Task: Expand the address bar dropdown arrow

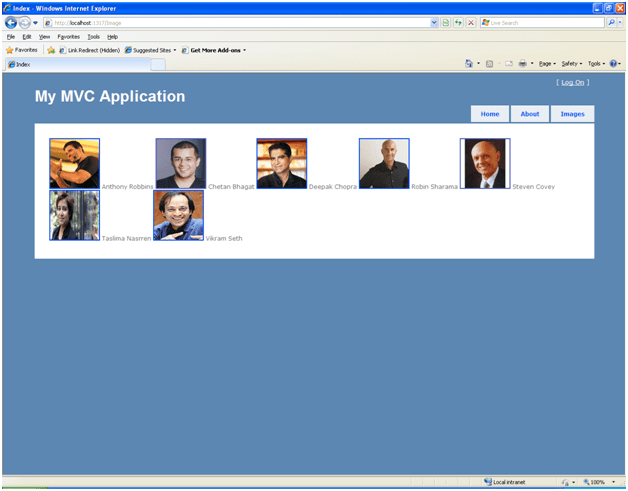Action: coord(434,22)
